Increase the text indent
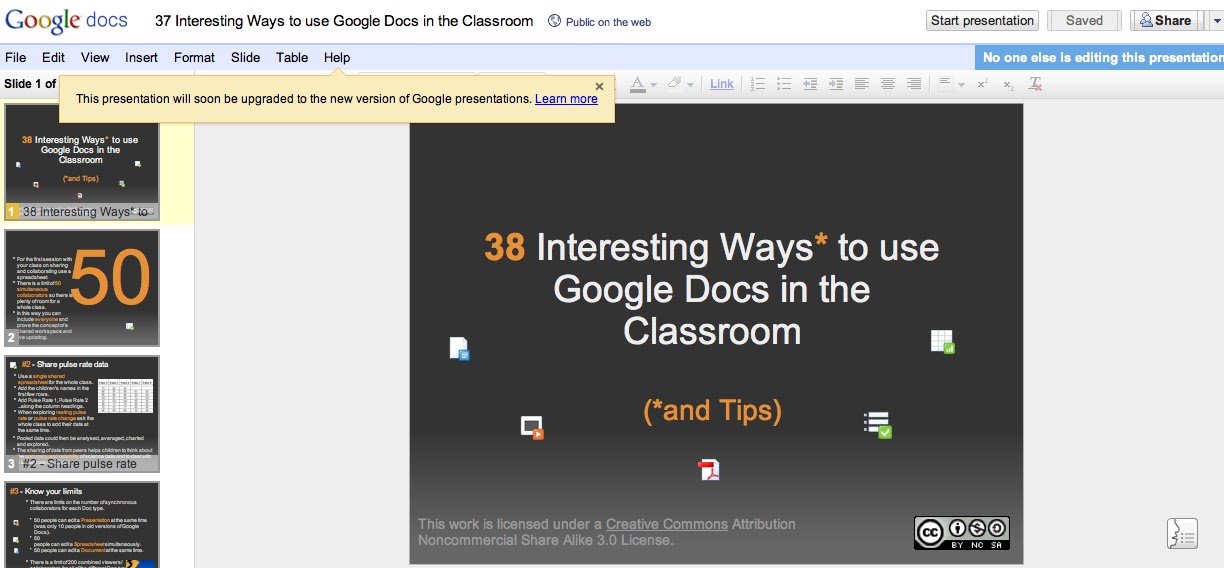Viewport: 1224px width, 568px height. click(836, 84)
